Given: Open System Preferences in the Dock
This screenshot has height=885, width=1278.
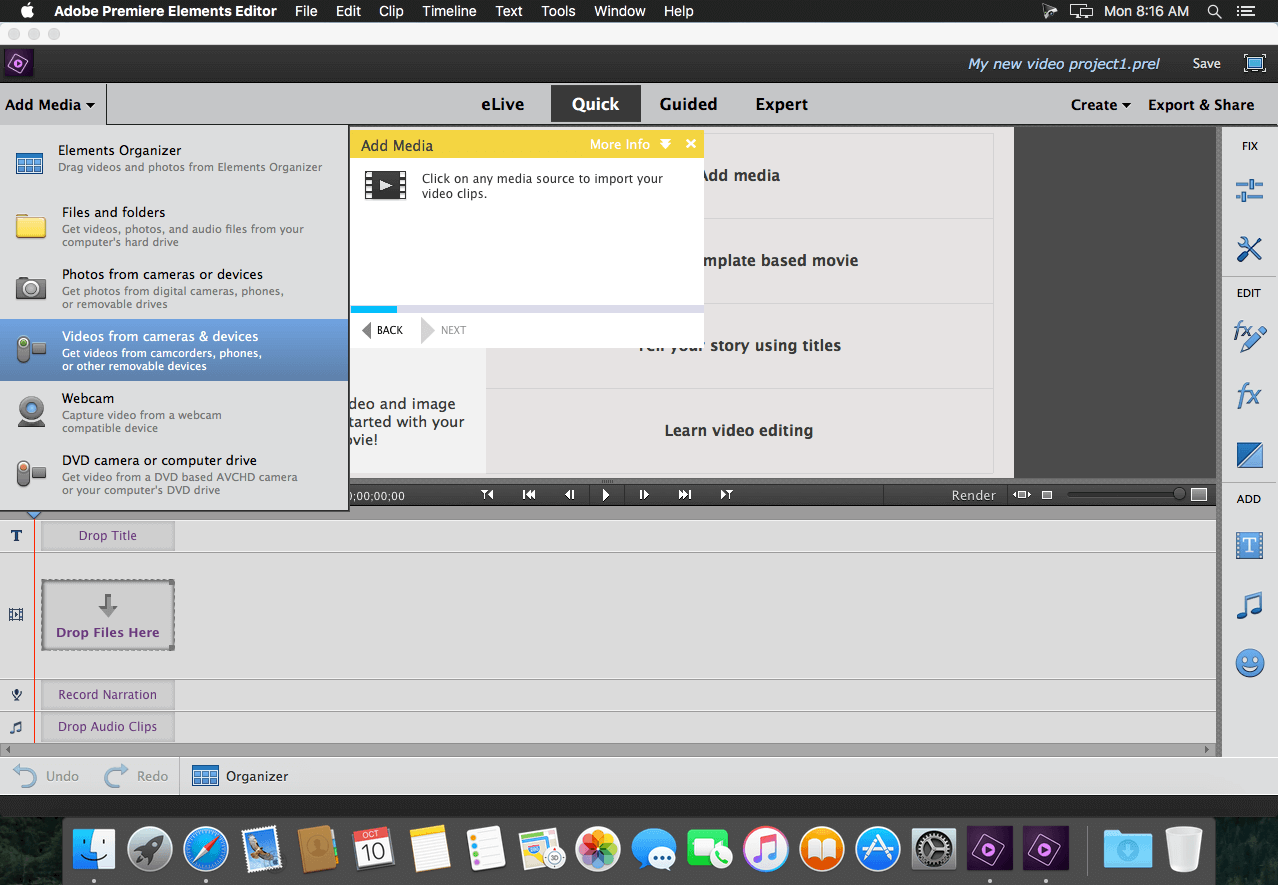Looking at the screenshot, I should click(935, 849).
